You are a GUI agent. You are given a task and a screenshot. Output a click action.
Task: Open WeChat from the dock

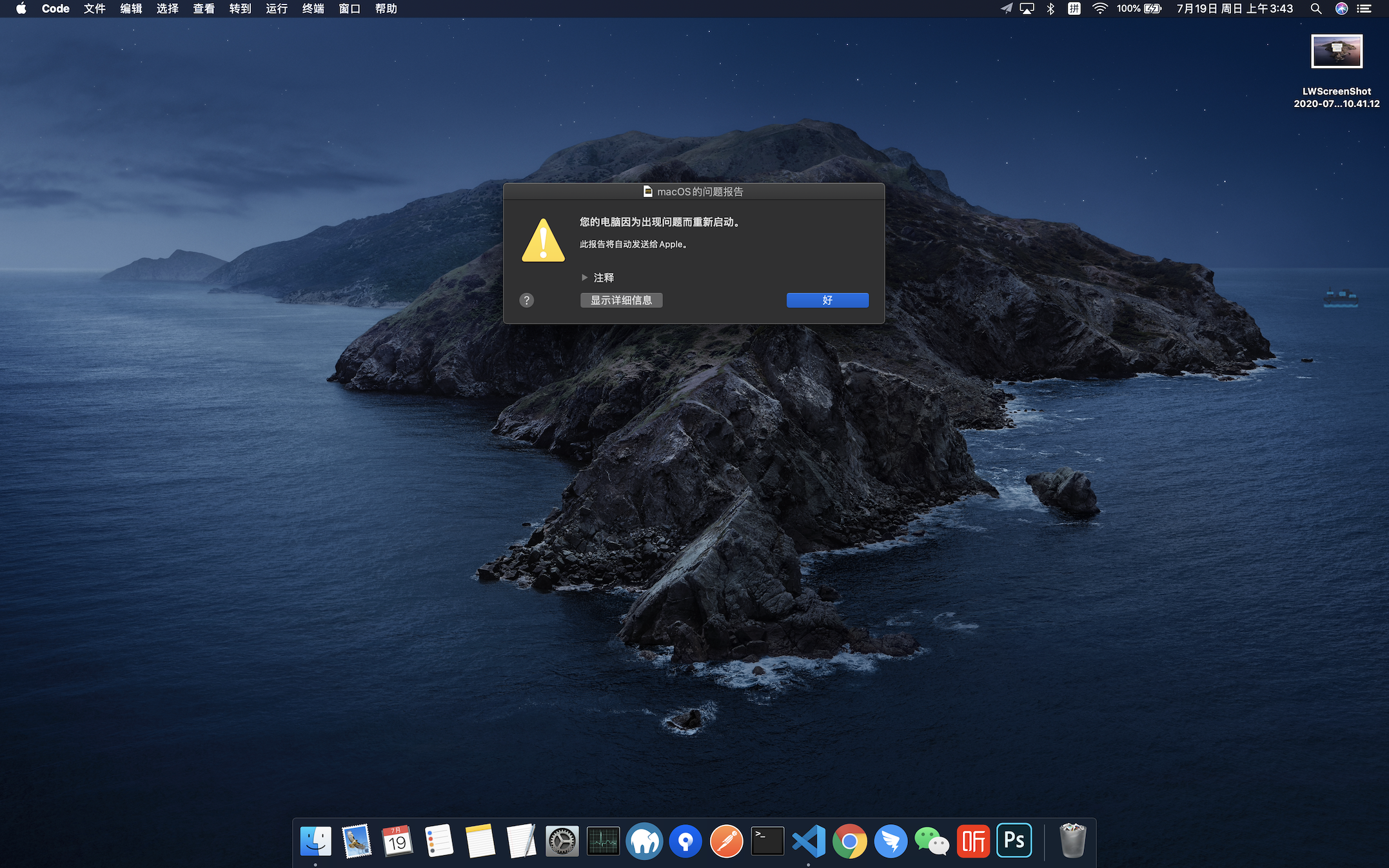click(932, 841)
